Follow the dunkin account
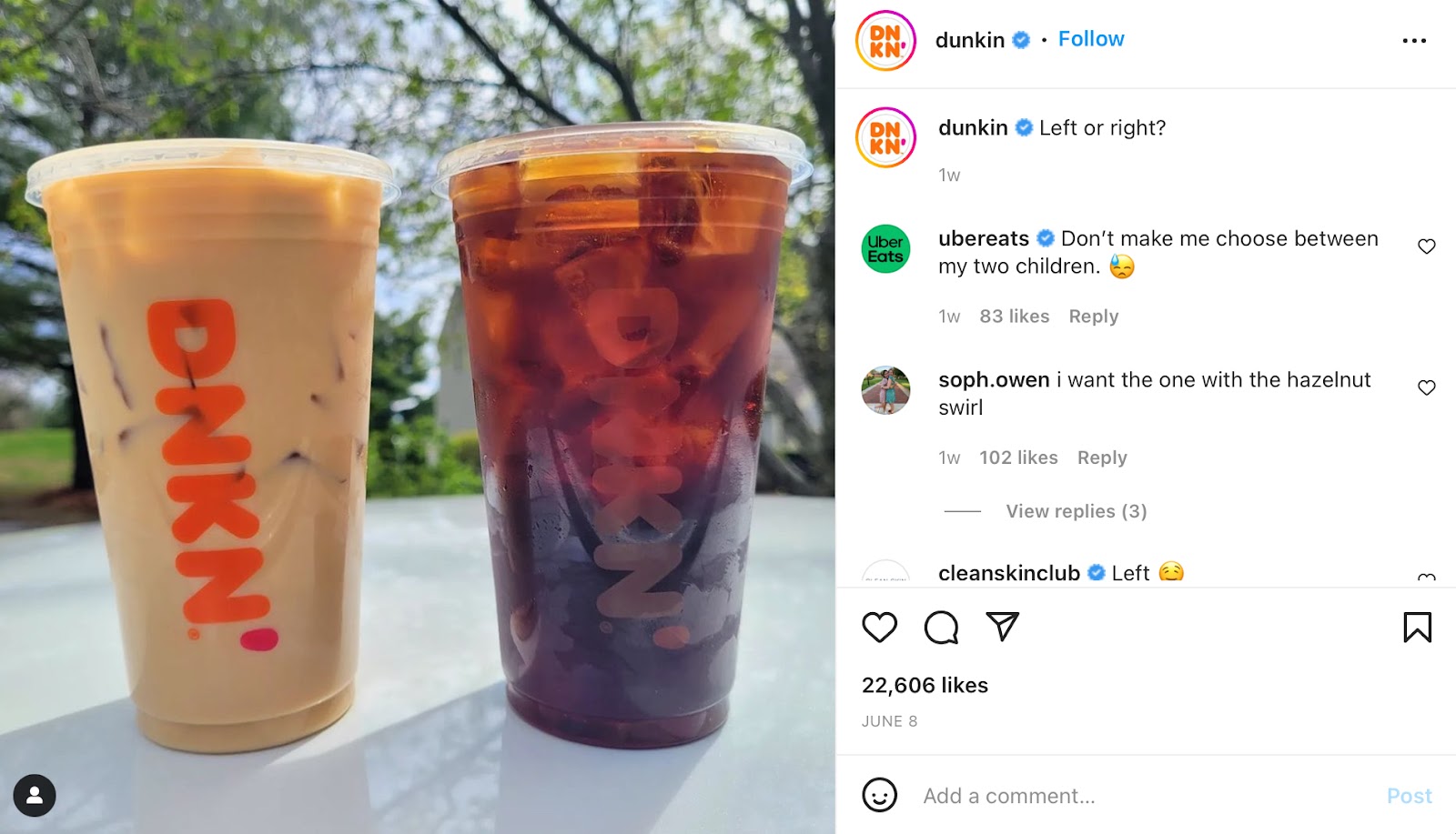 [x=1091, y=39]
